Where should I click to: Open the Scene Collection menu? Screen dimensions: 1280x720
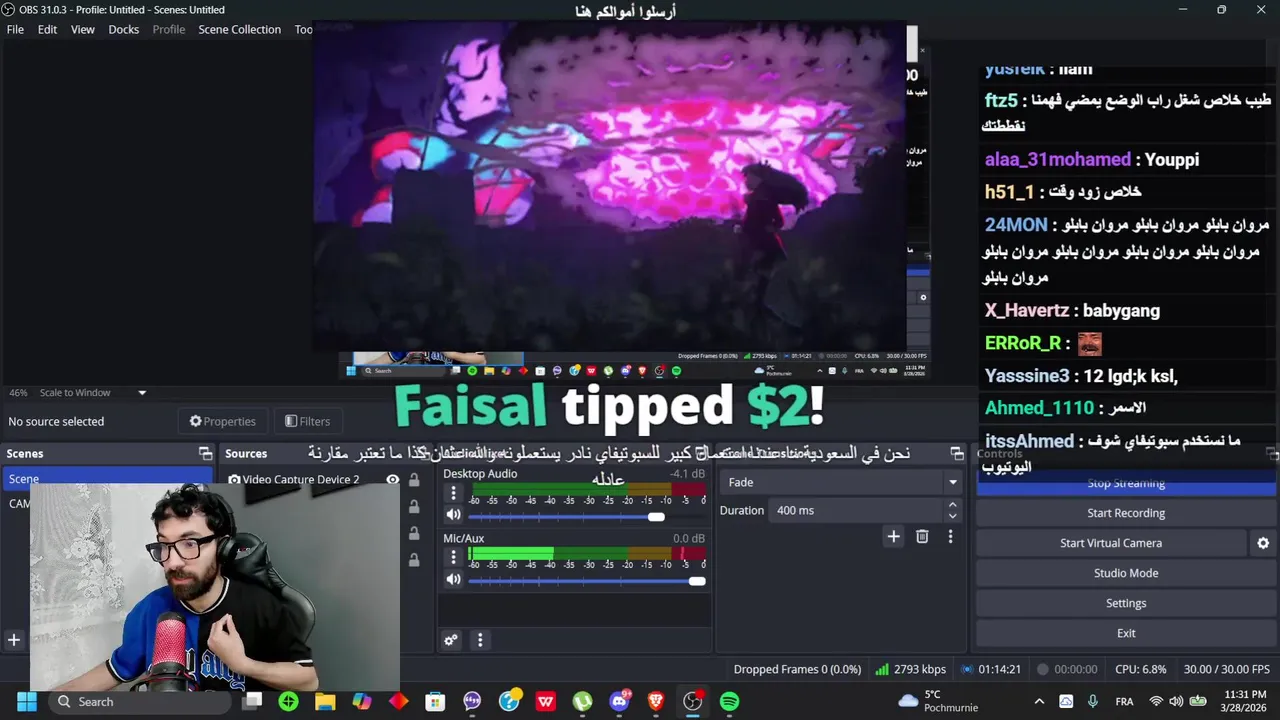(x=239, y=29)
